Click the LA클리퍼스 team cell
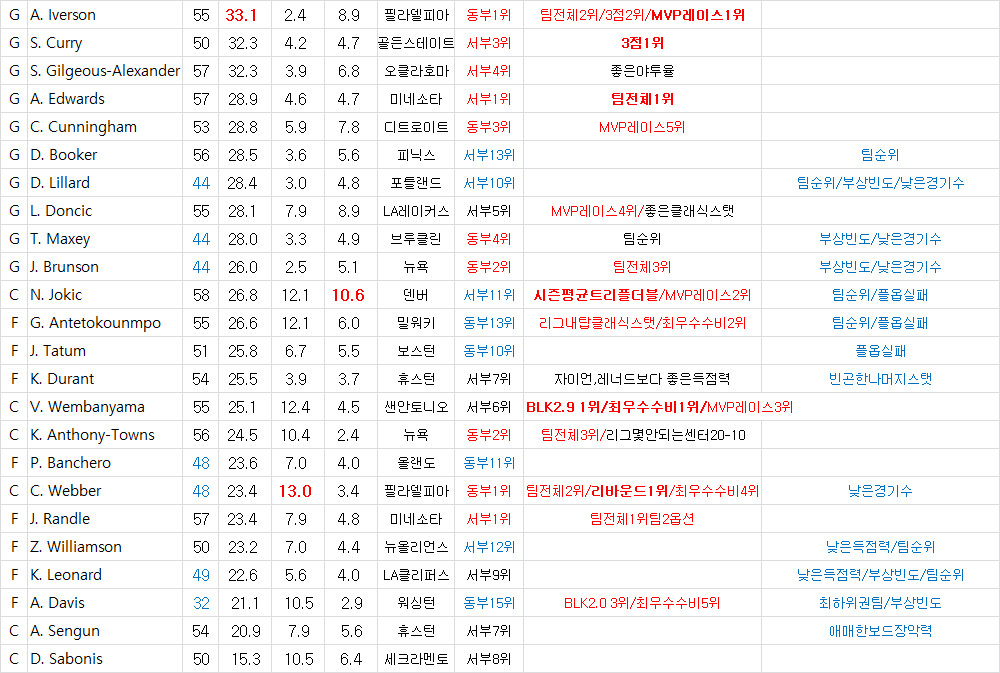Image resolution: width=1000 pixels, height=673 pixels. tap(416, 576)
